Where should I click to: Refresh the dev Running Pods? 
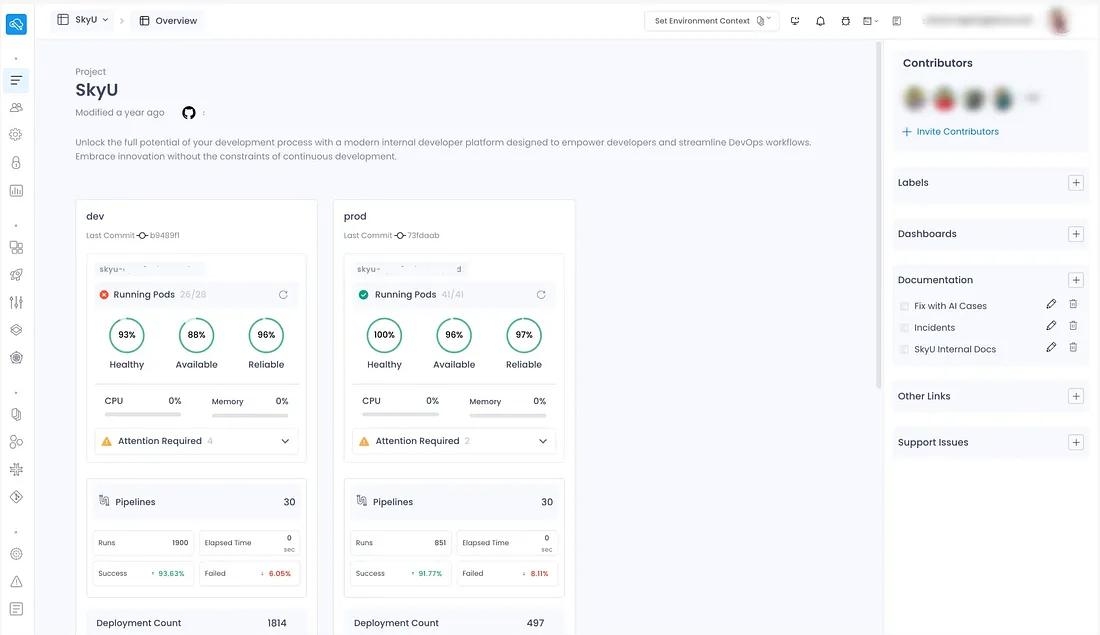(x=283, y=295)
